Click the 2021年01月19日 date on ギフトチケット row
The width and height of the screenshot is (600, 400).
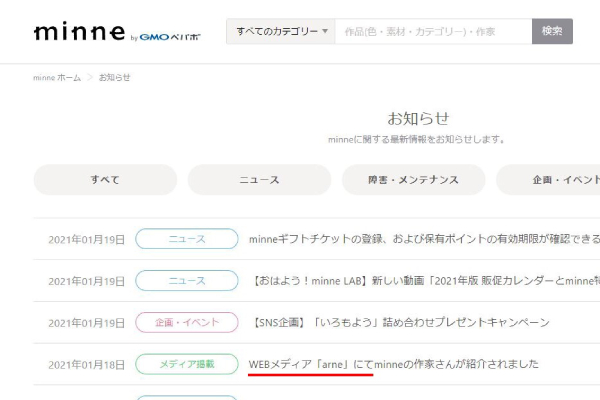(x=86, y=240)
